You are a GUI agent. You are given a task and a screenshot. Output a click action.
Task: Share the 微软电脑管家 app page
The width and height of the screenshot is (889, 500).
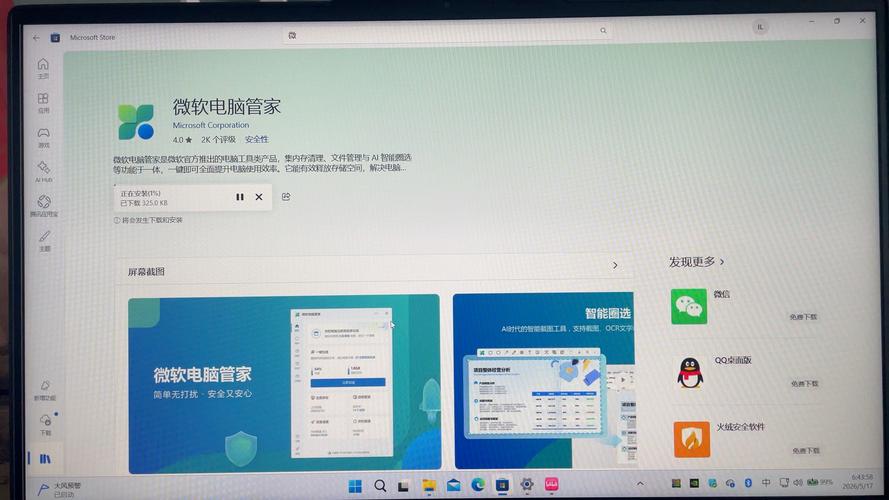pos(286,196)
